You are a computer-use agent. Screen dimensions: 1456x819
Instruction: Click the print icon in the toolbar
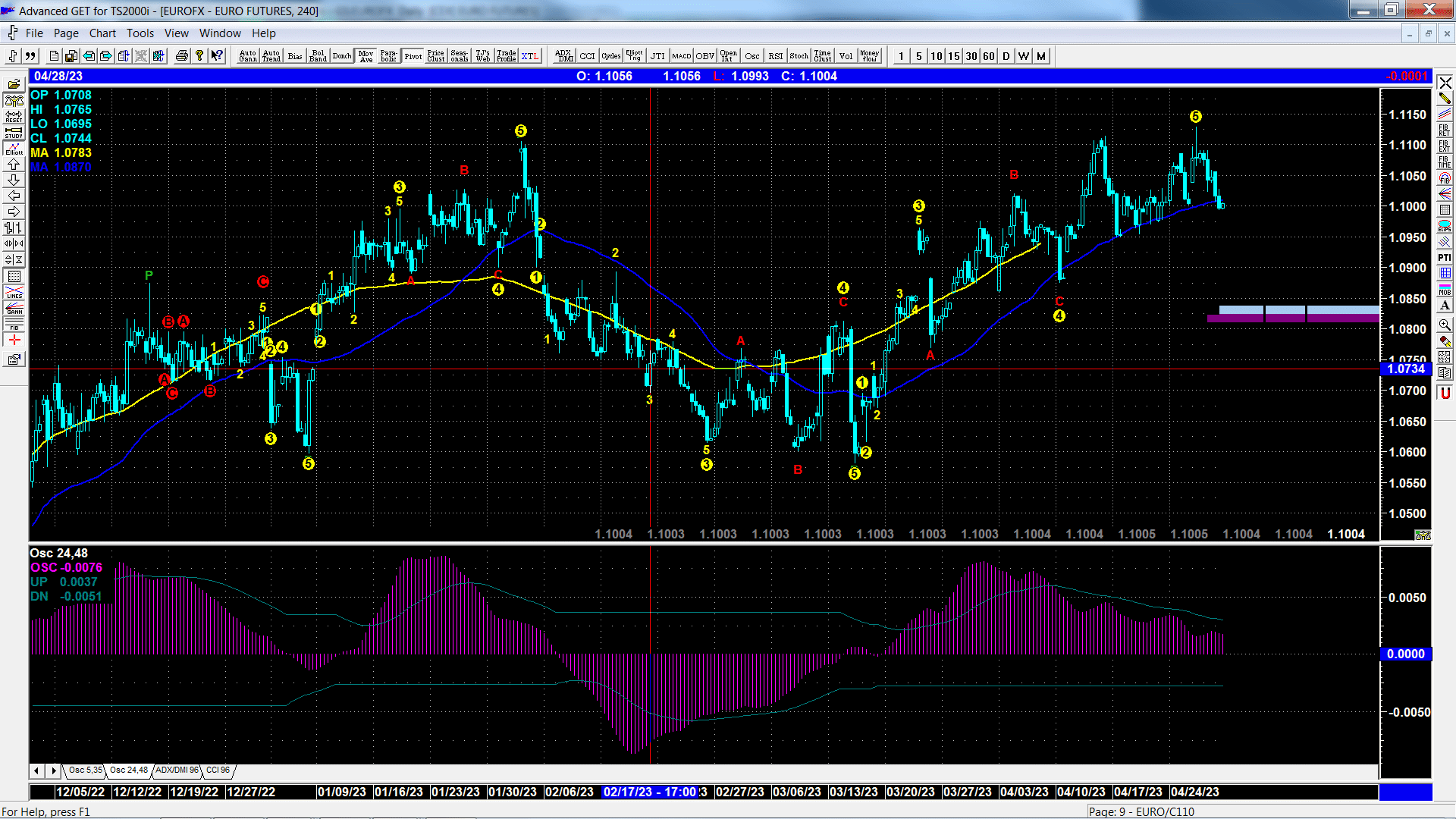click(x=181, y=55)
